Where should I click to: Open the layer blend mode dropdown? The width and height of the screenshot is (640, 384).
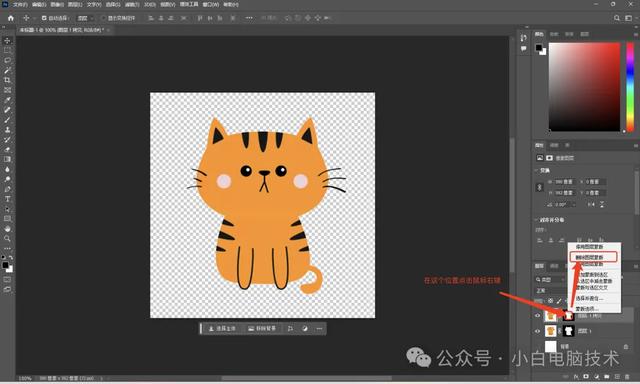pyautogui.click(x=550, y=291)
